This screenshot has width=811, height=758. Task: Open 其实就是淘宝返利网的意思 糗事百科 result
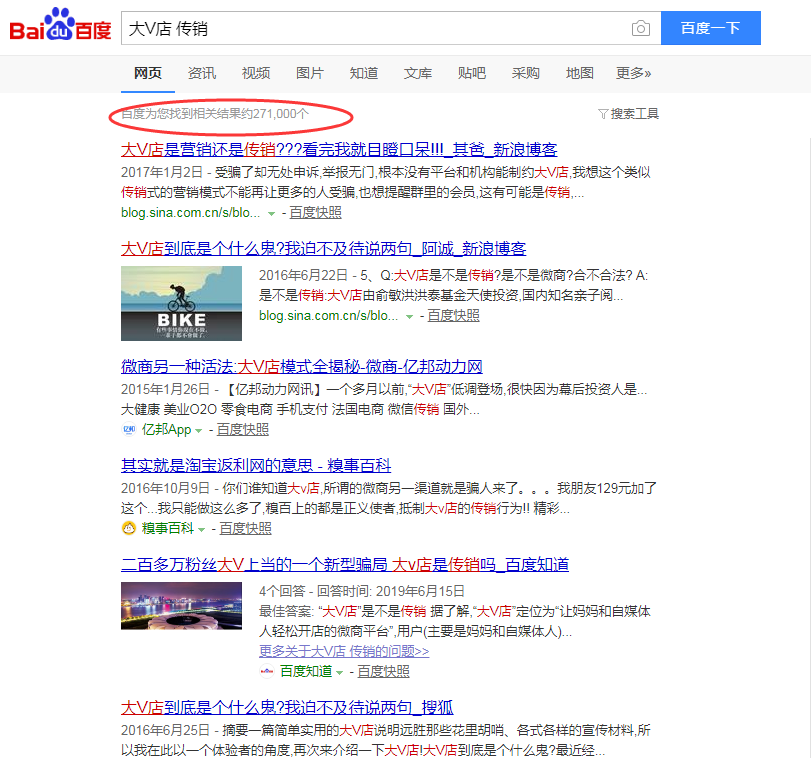(x=256, y=465)
